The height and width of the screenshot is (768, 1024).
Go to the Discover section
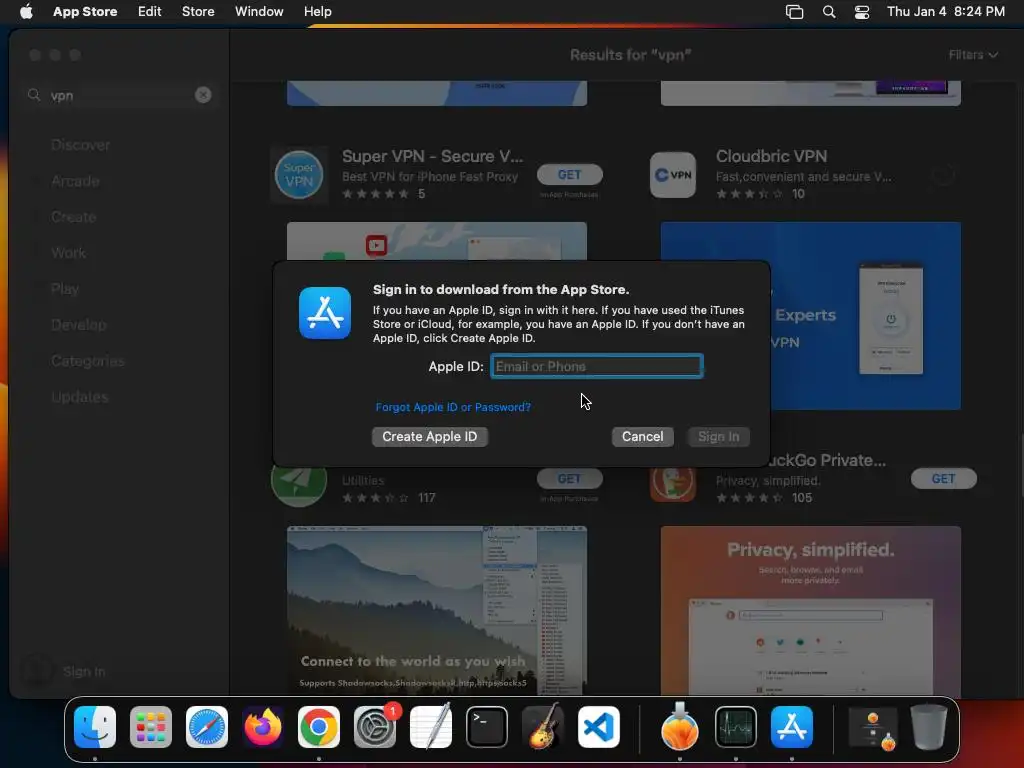click(80, 145)
